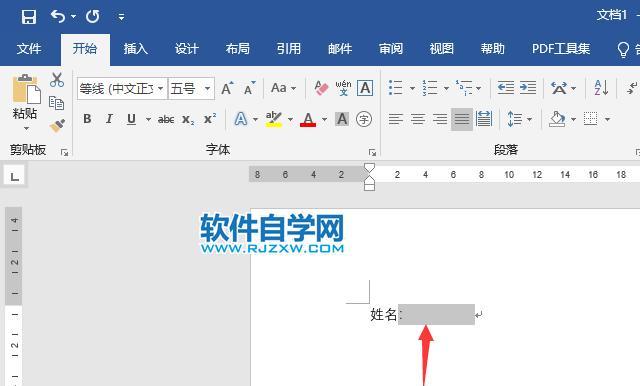Apply the red font color swatch
640x386 pixels.
click(308, 119)
